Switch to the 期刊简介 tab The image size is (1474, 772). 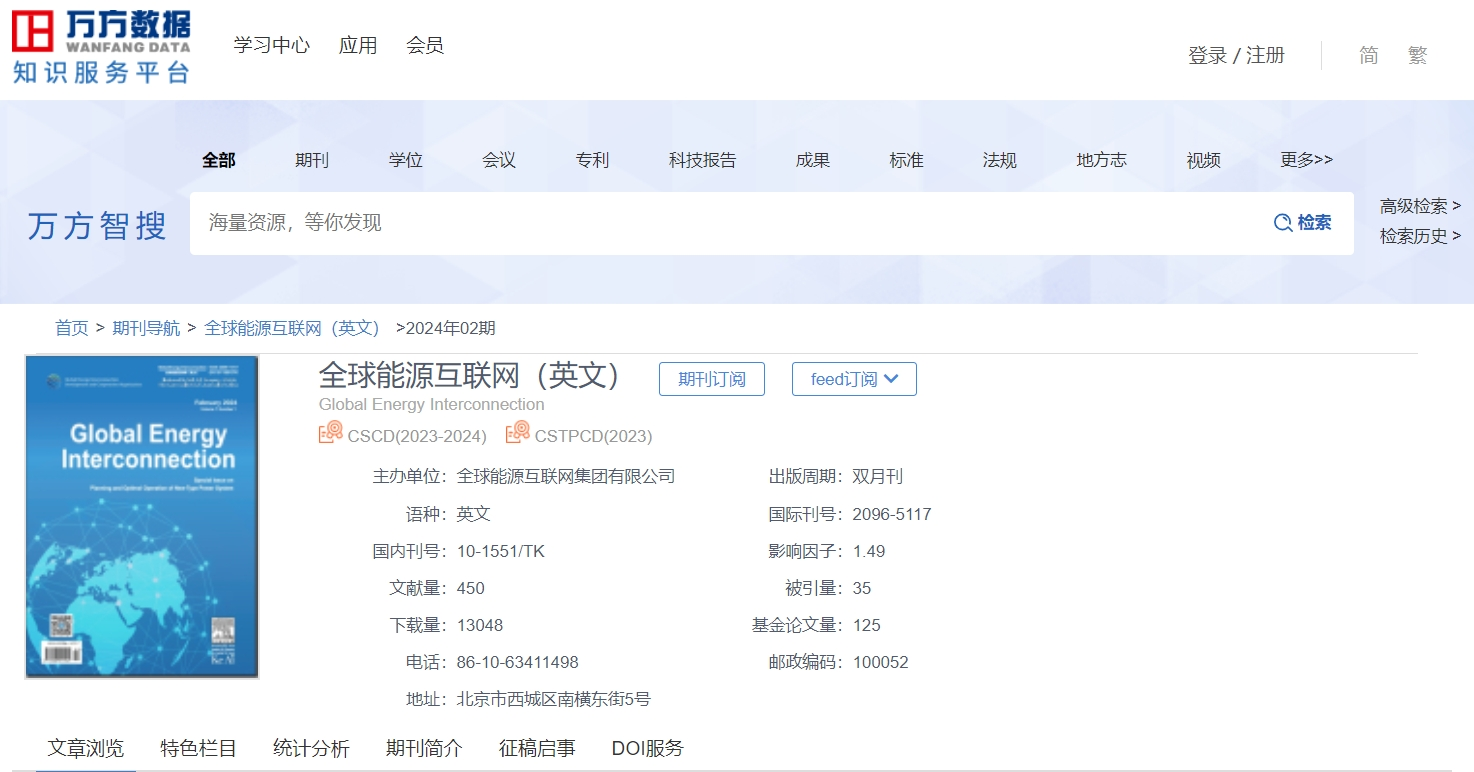pyautogui.click(x=425, y=748)
